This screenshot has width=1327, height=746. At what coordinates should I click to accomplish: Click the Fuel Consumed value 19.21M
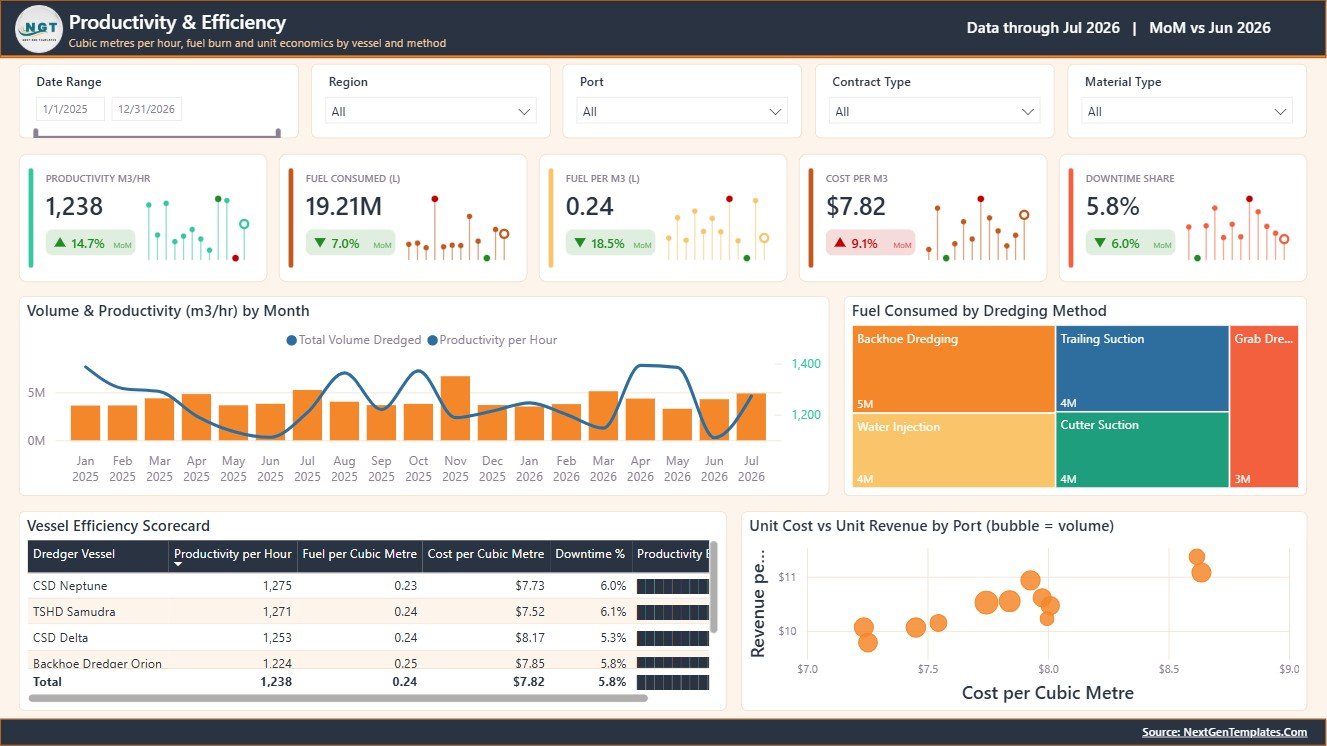pyautogui.click(x=344, y=207)
